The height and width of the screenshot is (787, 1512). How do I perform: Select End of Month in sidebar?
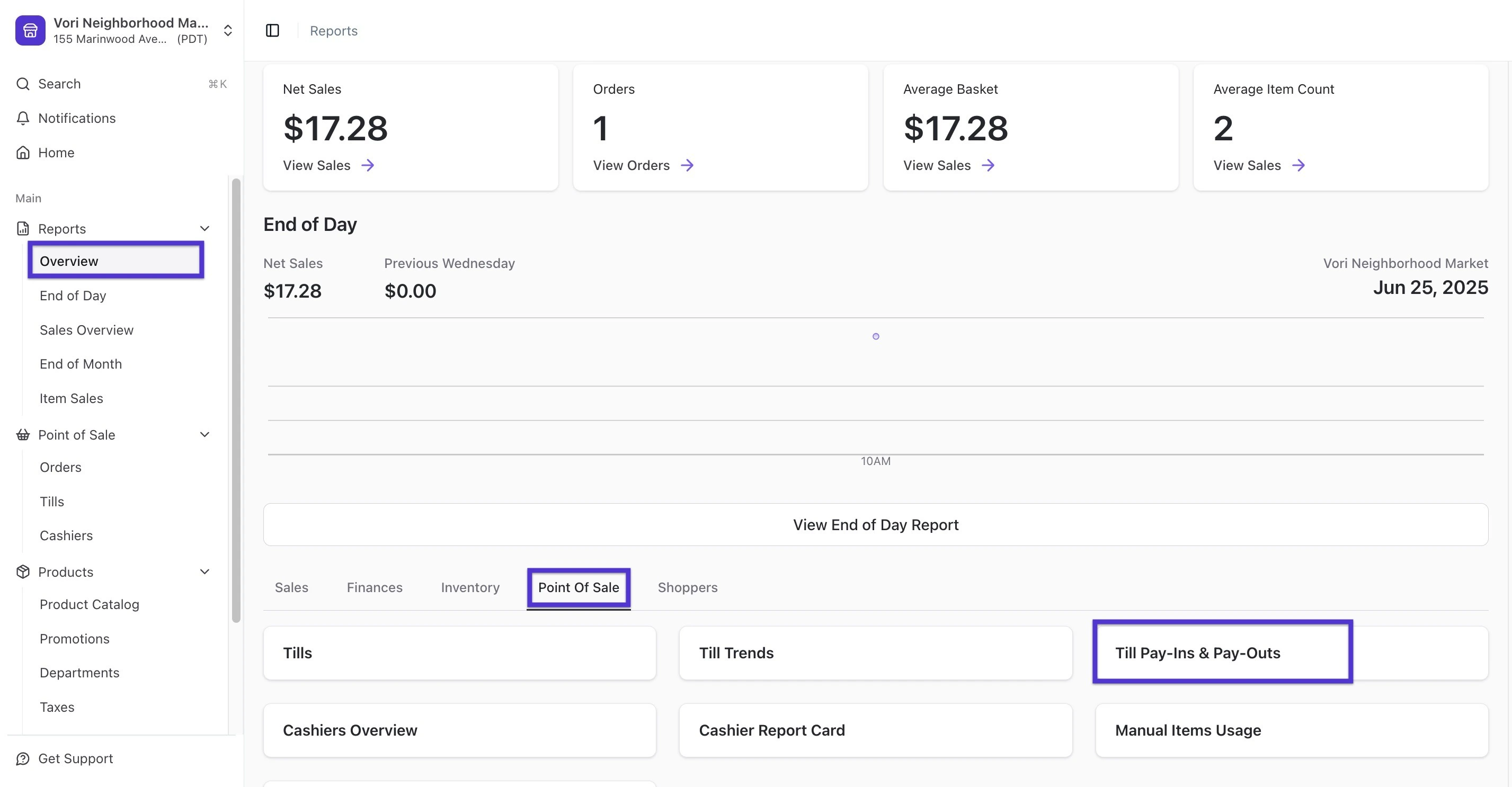click(x=81, y=364)
